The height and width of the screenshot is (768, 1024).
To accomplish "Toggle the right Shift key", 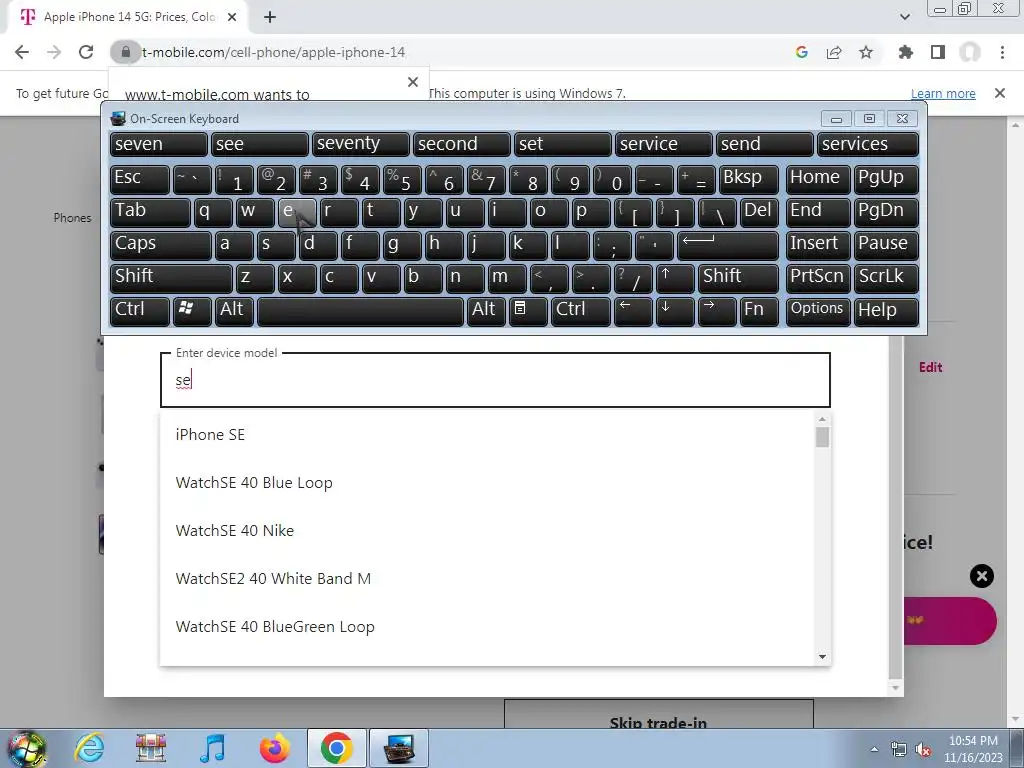I will pyautogui.click(x=738, y=278).
